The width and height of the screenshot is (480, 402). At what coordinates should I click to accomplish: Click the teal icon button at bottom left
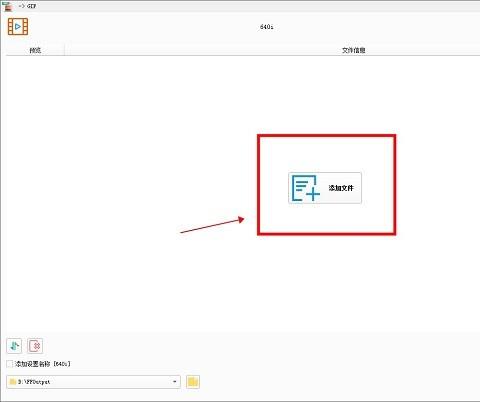coord(14,346)
